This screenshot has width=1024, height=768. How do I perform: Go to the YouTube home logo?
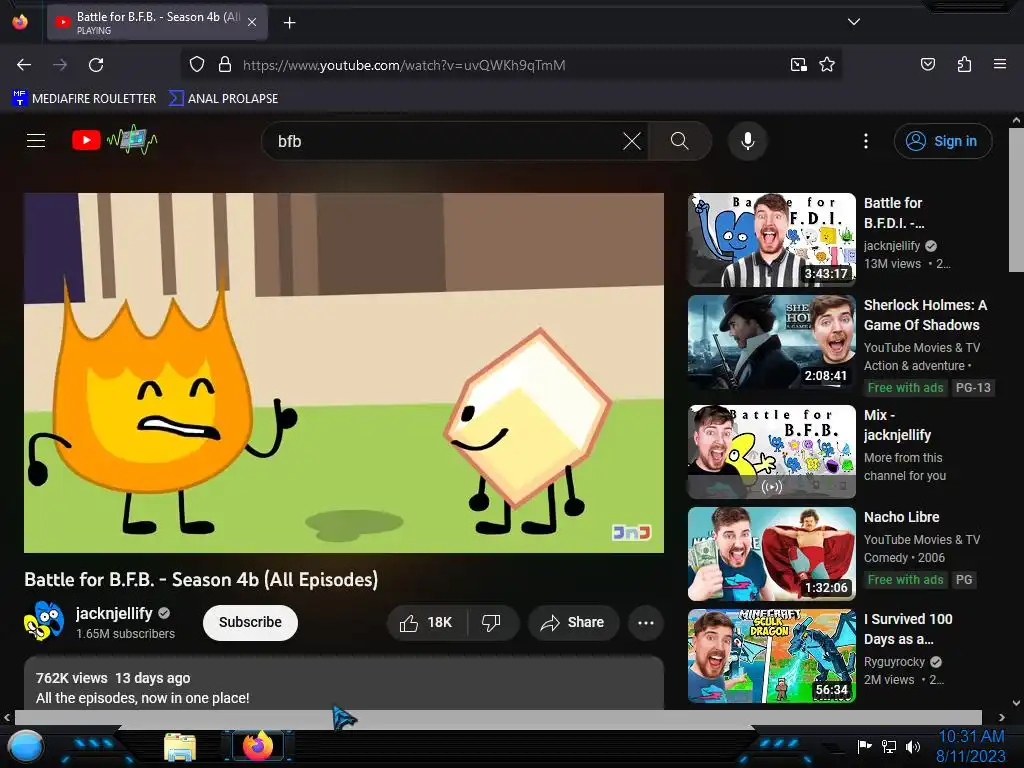coord(114,140)
